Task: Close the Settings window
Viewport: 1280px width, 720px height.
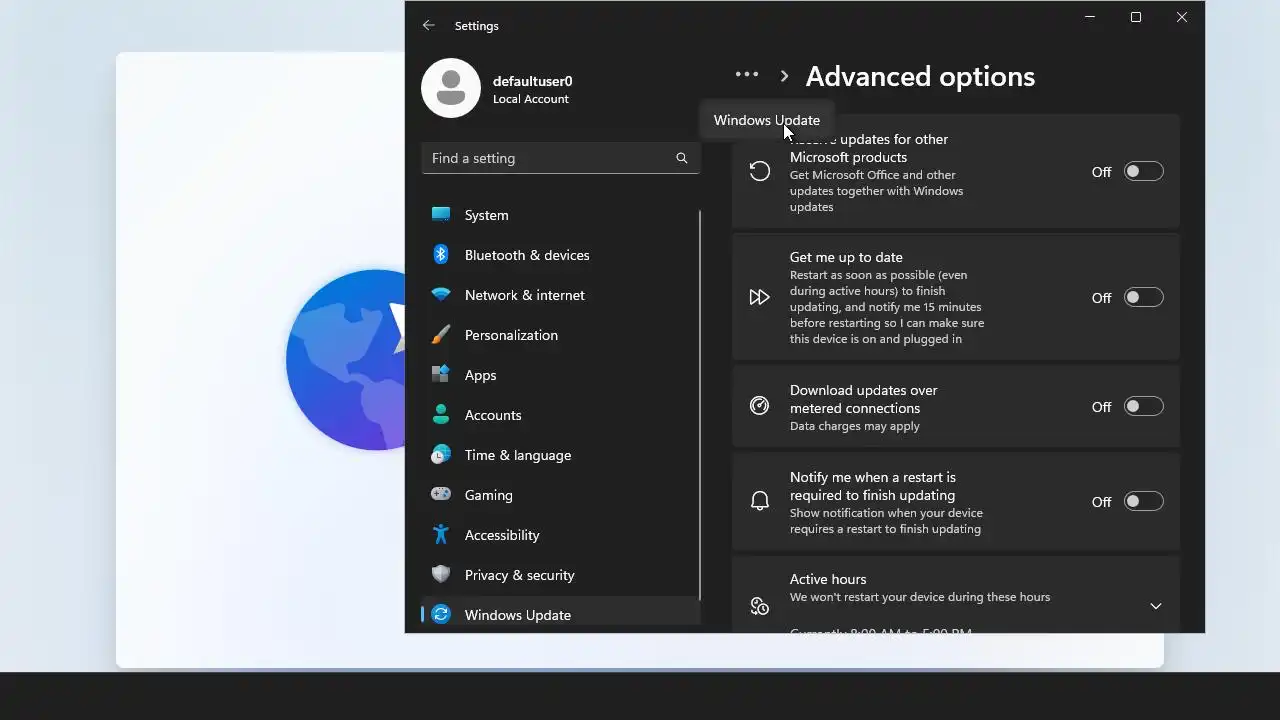Action: pyautogui.click(x=1182, y=17)
